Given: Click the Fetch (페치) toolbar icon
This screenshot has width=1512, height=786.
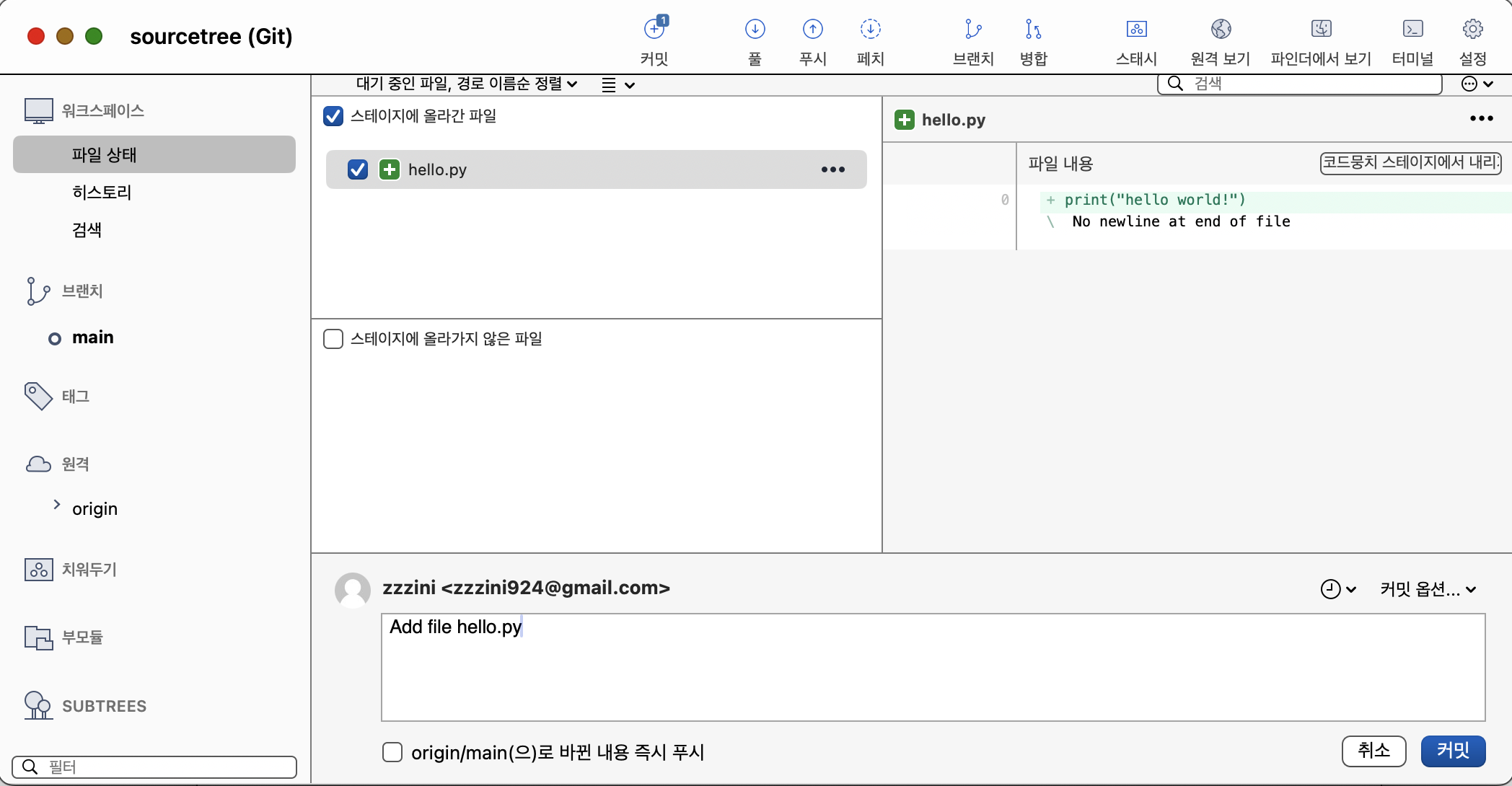Looking at the screenshot, I should click(x=870, y=30).
